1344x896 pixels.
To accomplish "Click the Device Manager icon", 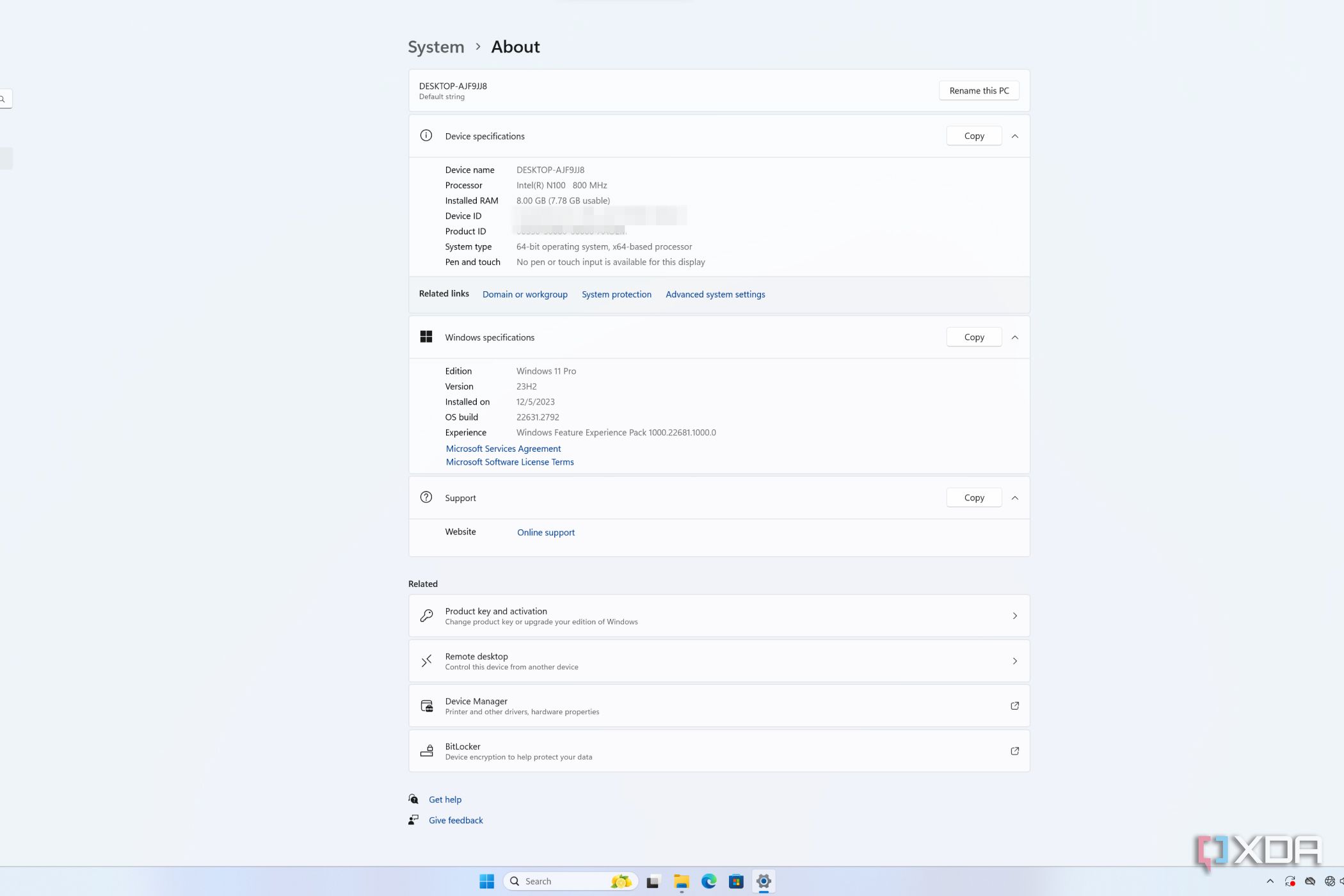I will point(426,705).
